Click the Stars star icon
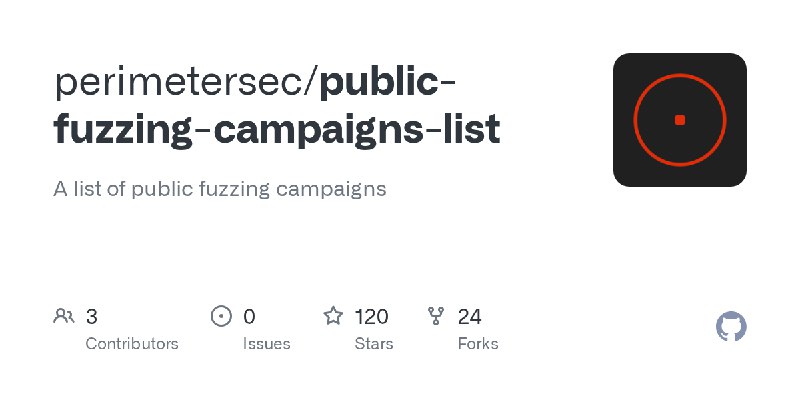This screenshot has width=800, height=400. click(333, 317)
